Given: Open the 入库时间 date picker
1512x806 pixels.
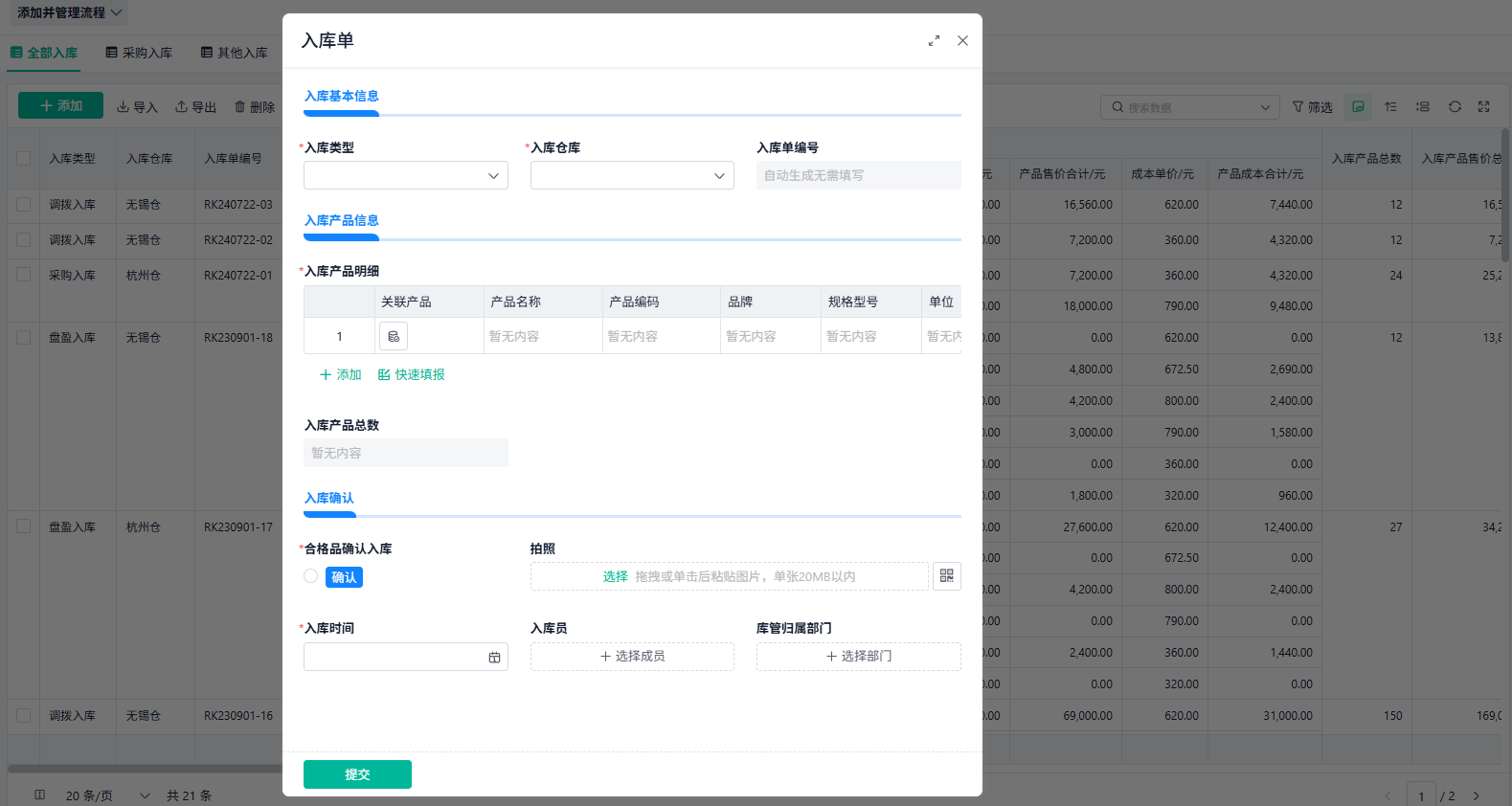Looking at the screenshot, I should point(406,657).
